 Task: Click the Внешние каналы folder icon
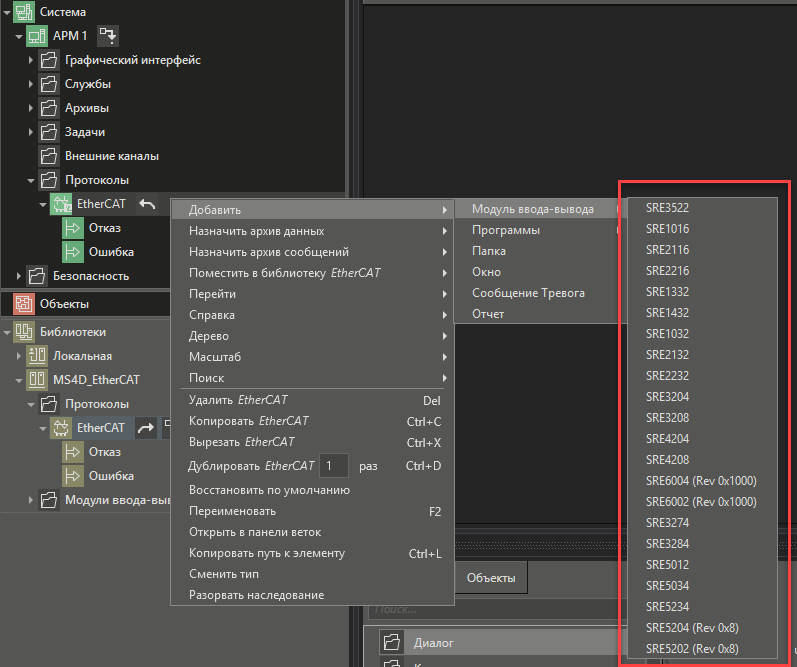click(49, 156)
